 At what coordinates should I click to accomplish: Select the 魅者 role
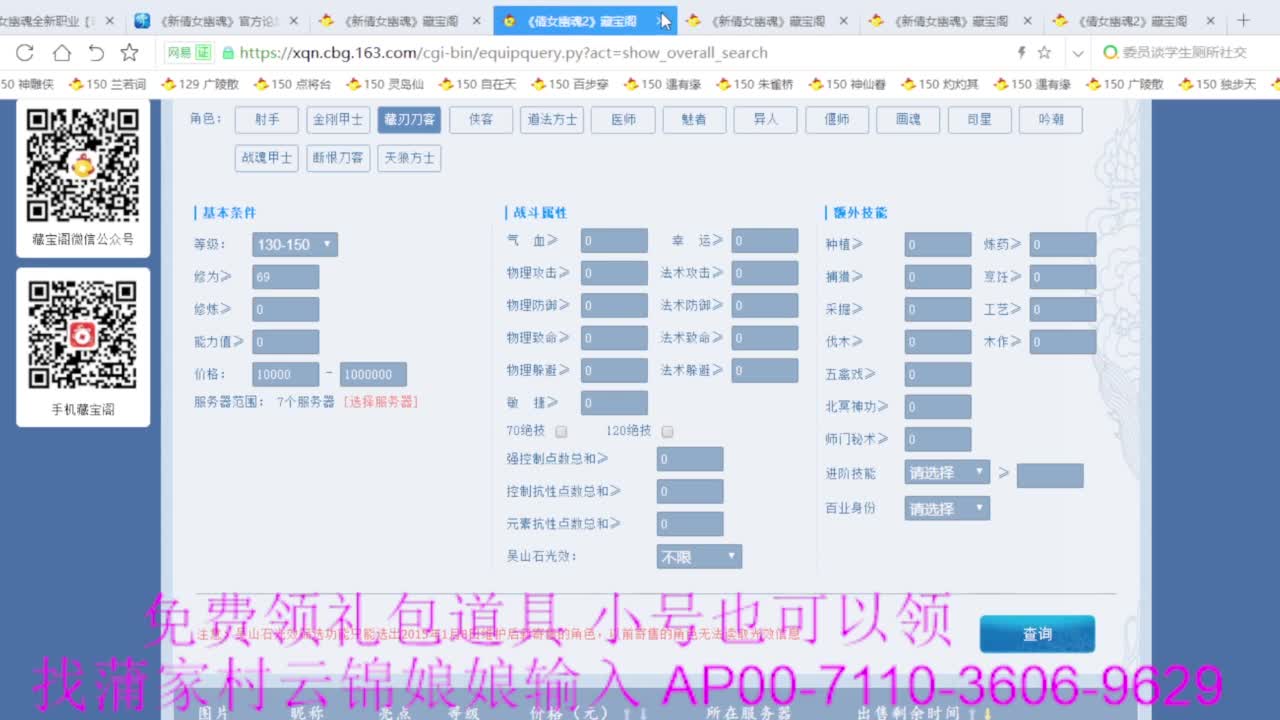pyautogui.click(x=694, y=120)
